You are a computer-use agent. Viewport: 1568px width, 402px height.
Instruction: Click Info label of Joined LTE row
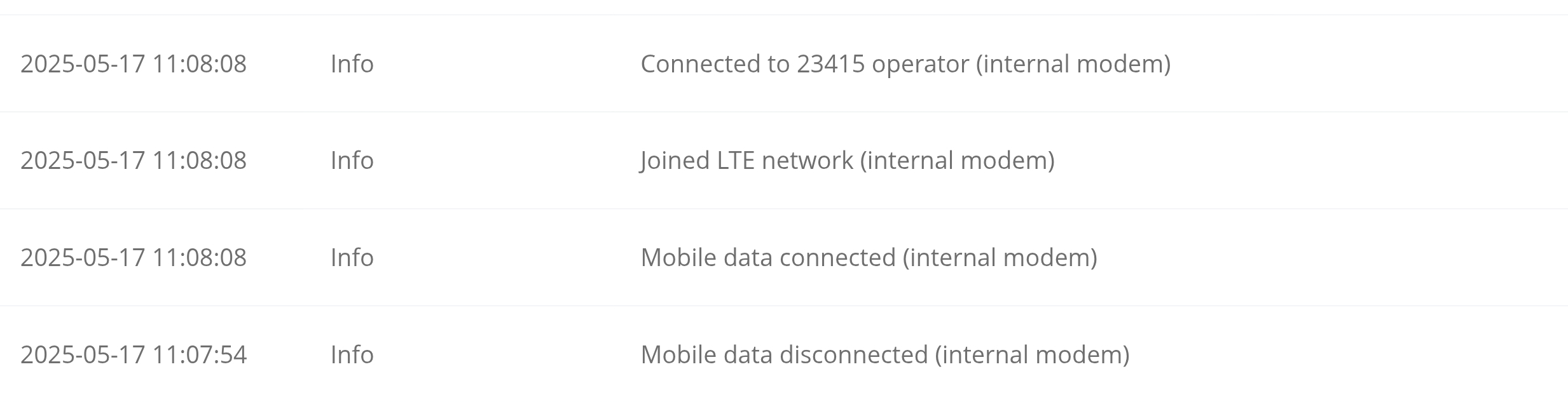[352, 160]
